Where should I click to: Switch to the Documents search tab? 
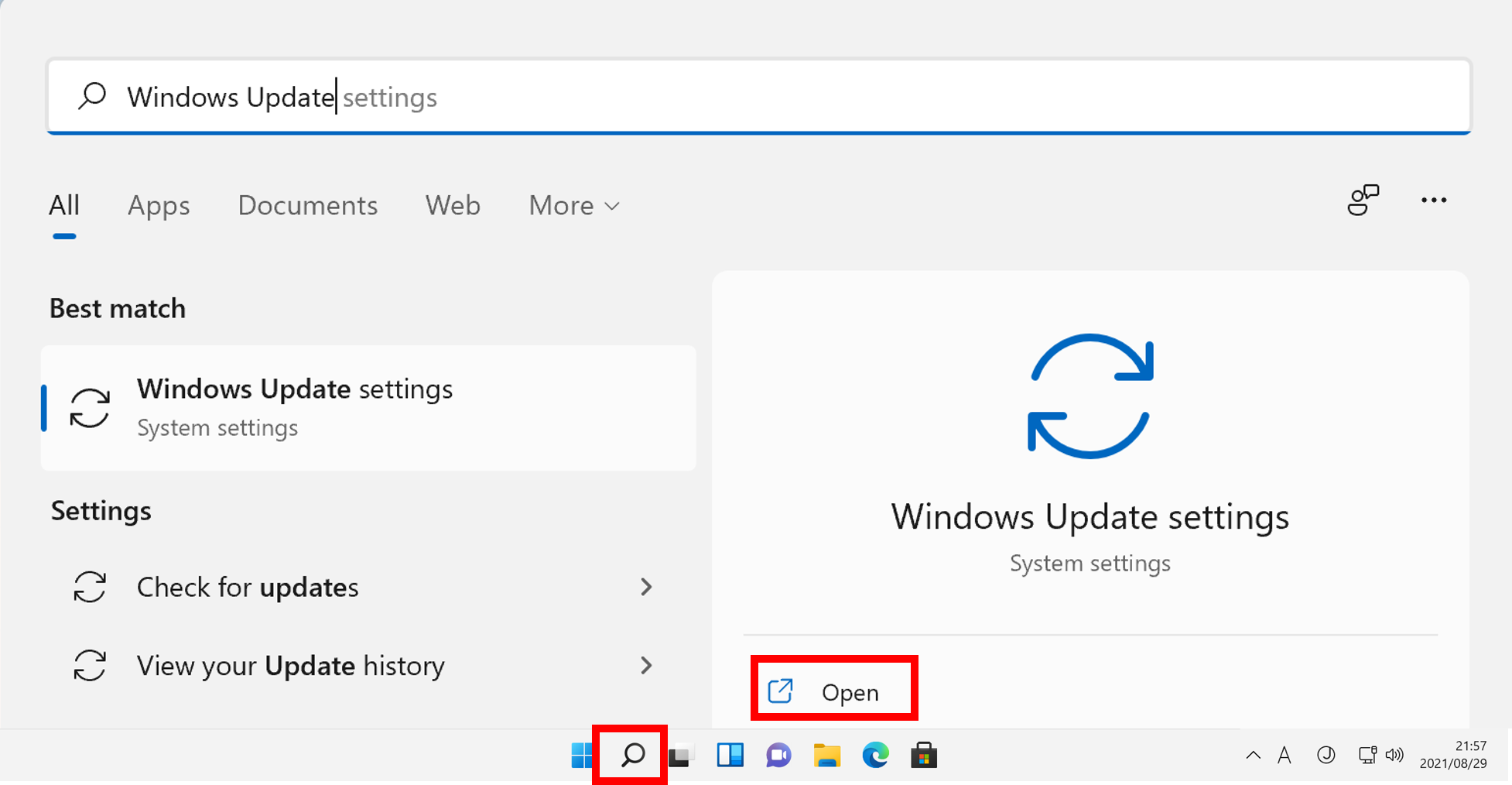pyautogui.click(x=307, y=206)
